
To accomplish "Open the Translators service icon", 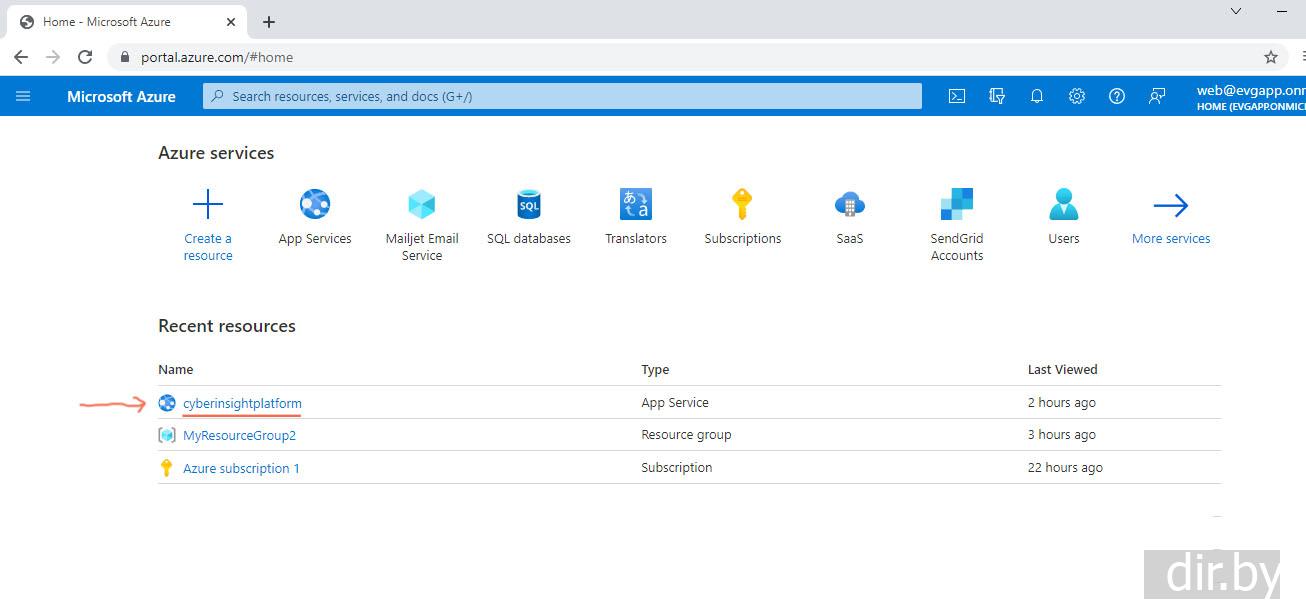I will click(636, 205).
